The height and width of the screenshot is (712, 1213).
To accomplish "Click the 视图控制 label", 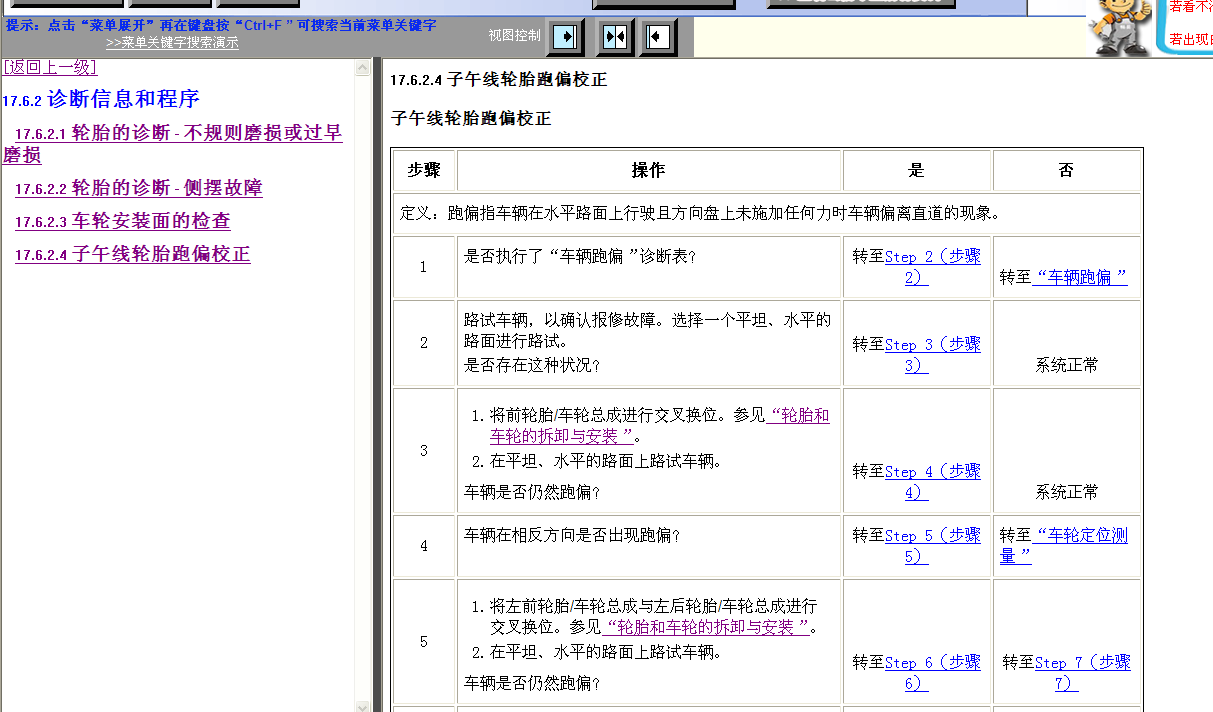I will tap(514, 35).
